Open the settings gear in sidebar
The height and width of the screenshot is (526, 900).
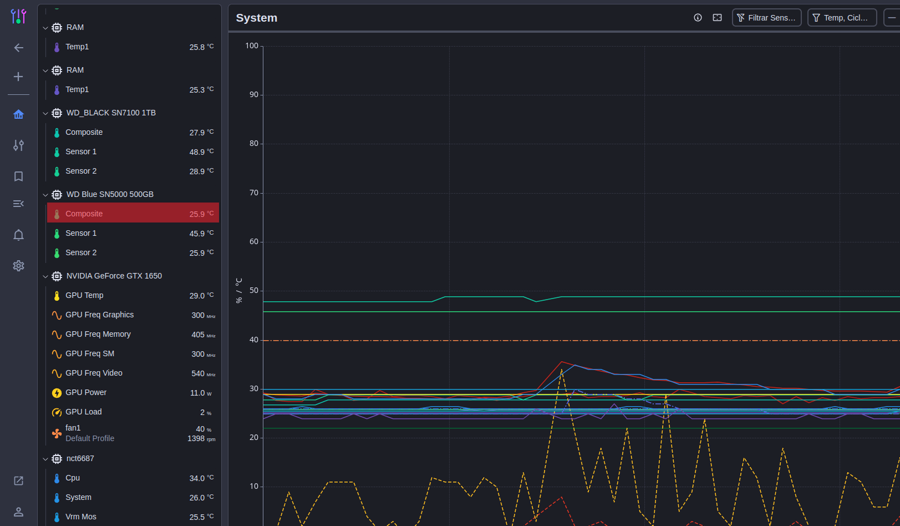click(x=18, y=266)
